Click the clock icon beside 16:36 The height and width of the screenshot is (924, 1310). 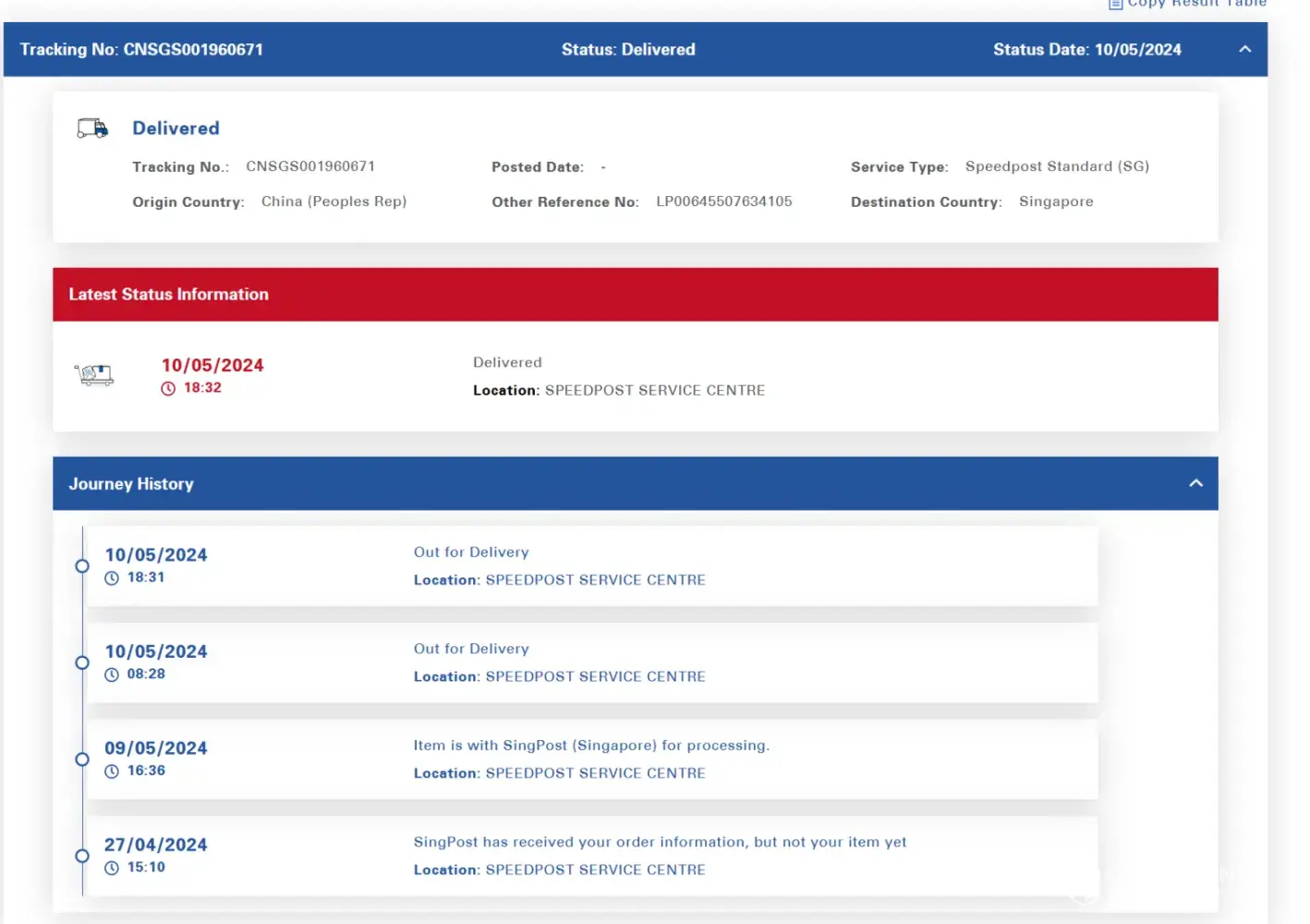[x=112, y=772]
